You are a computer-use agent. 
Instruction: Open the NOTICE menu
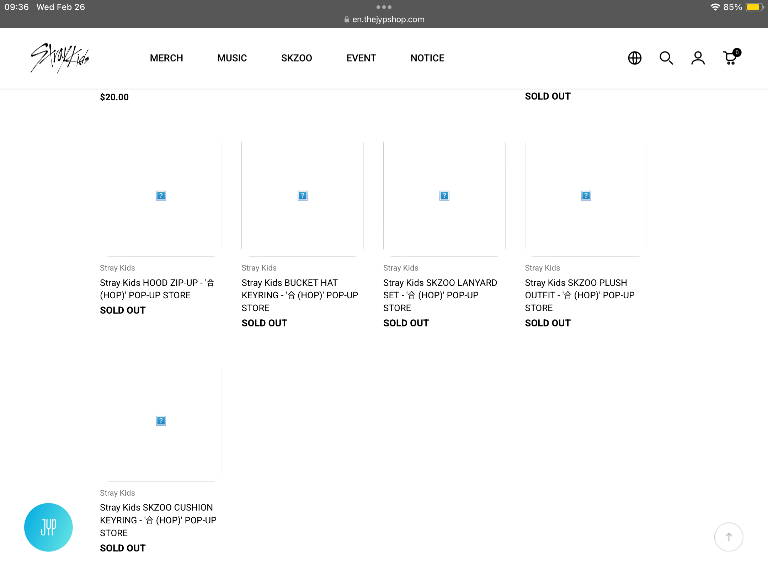coord(427,58)
